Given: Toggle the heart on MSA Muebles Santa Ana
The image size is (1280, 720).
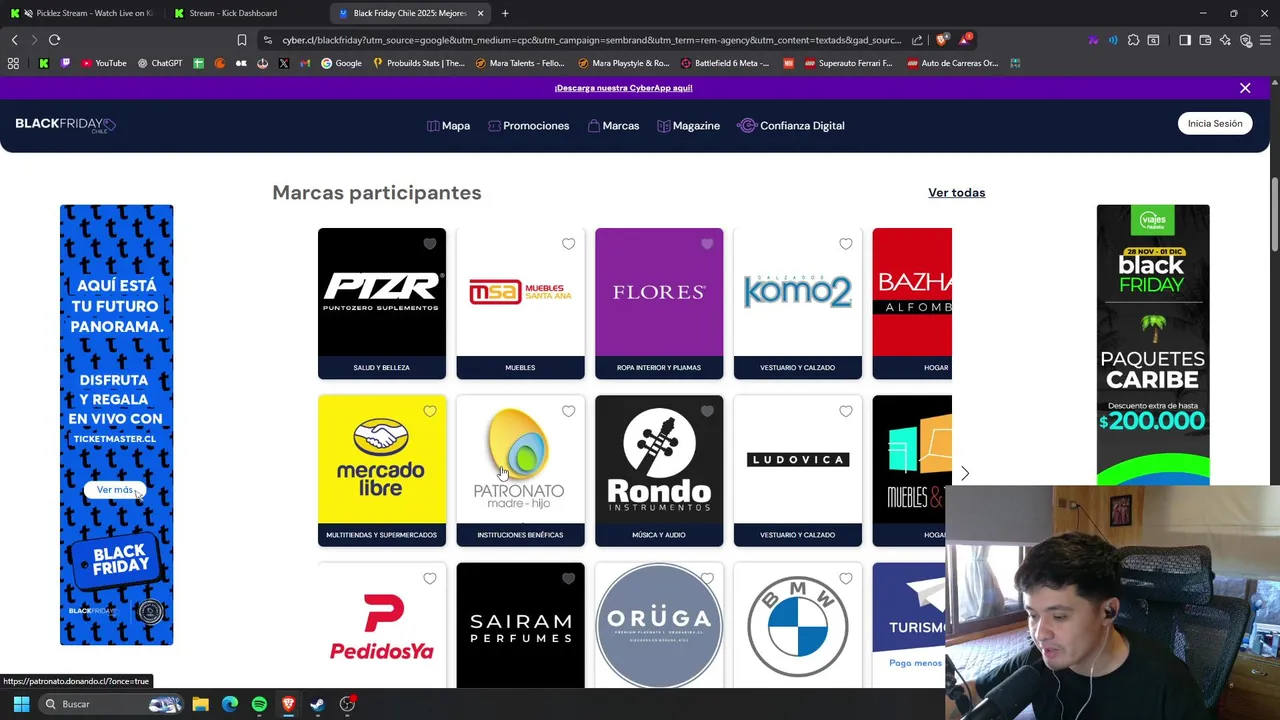Looking at the screenshot, I should click(x=568, y=244).
